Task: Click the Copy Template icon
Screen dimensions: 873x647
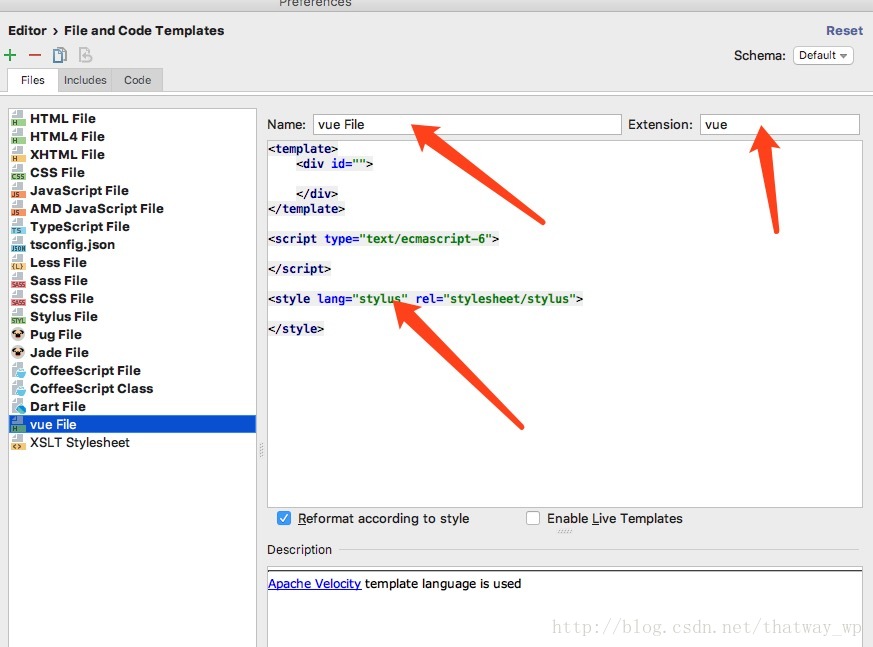Action: [60, 55]
